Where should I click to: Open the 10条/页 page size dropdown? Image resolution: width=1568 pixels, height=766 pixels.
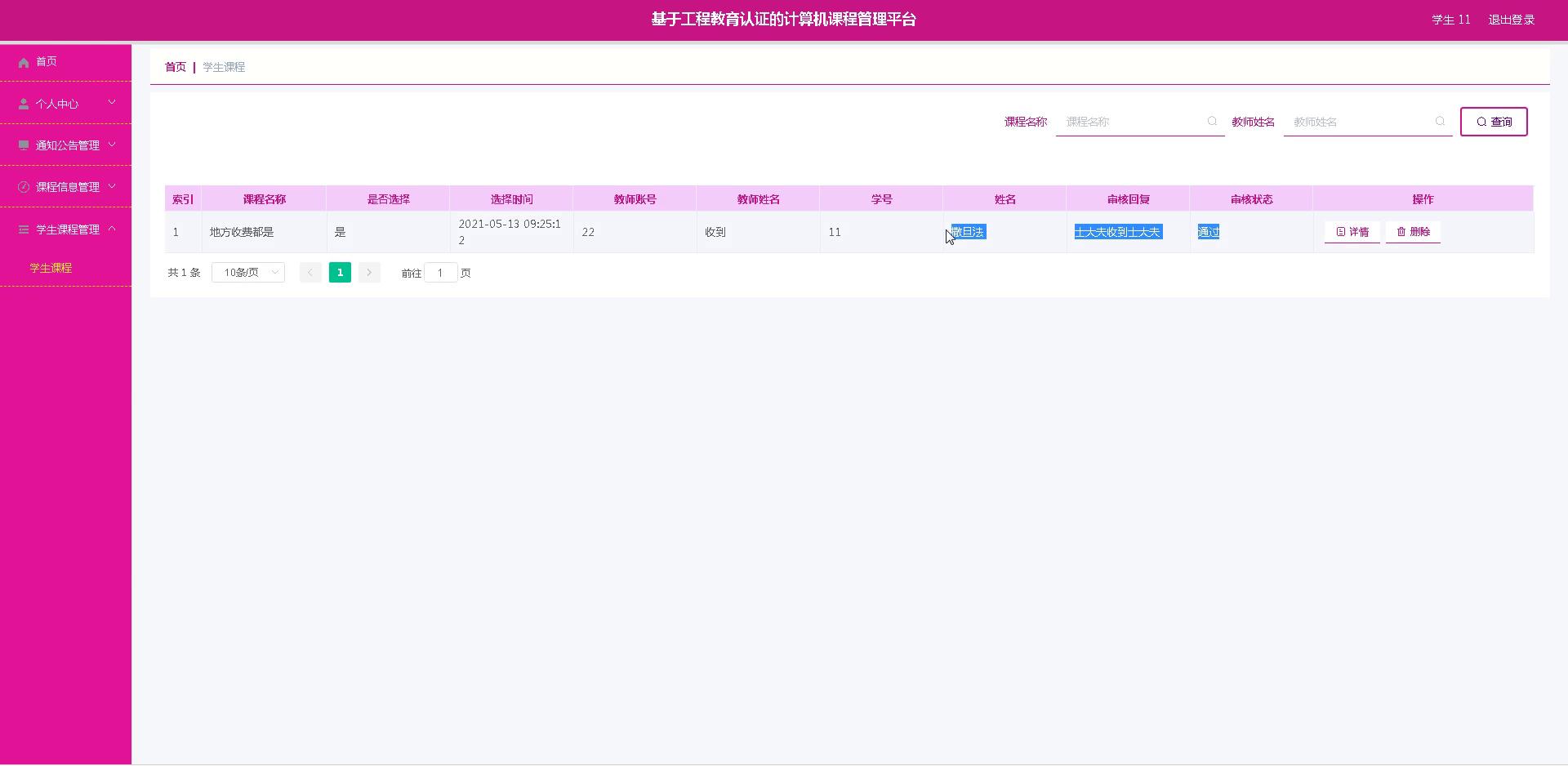[247, 272]
